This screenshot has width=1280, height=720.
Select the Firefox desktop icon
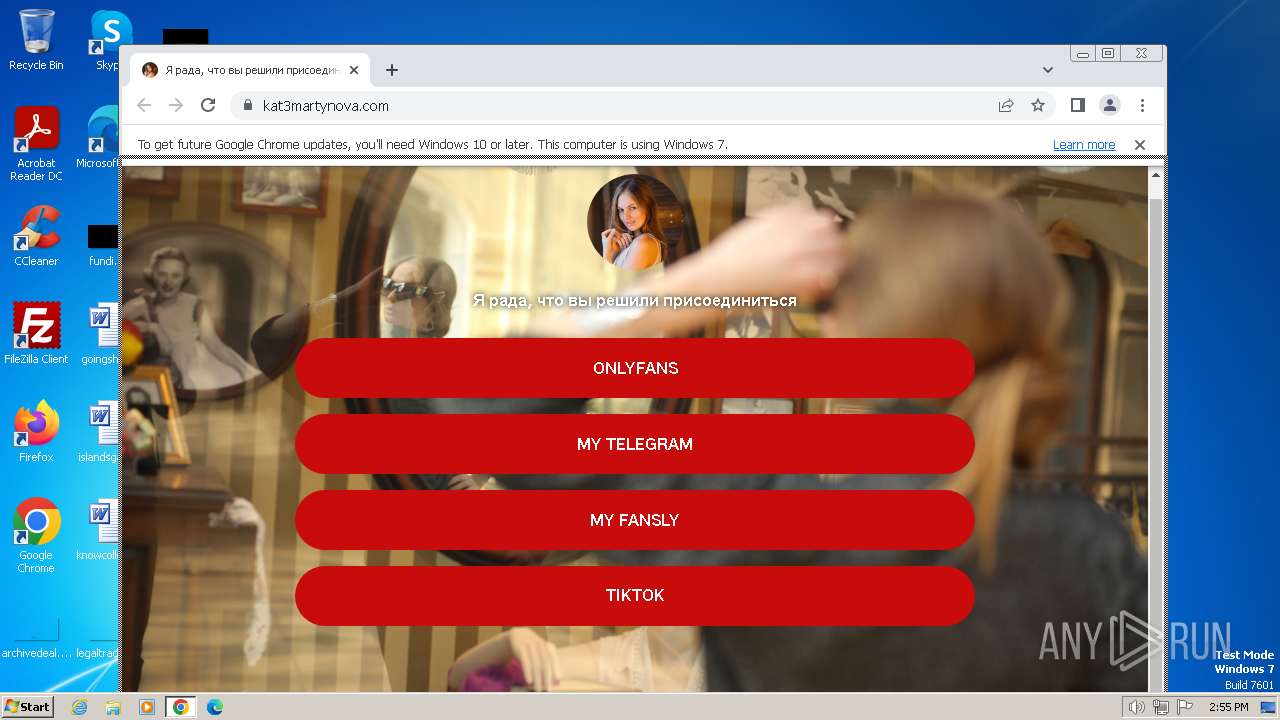36,431
